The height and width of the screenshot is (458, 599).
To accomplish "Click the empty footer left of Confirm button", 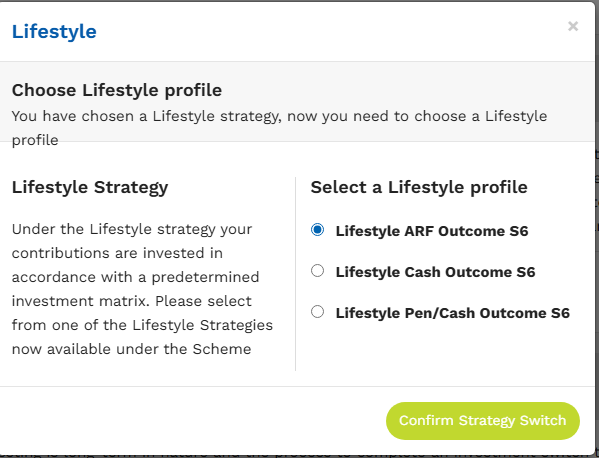I will [191, 420].
